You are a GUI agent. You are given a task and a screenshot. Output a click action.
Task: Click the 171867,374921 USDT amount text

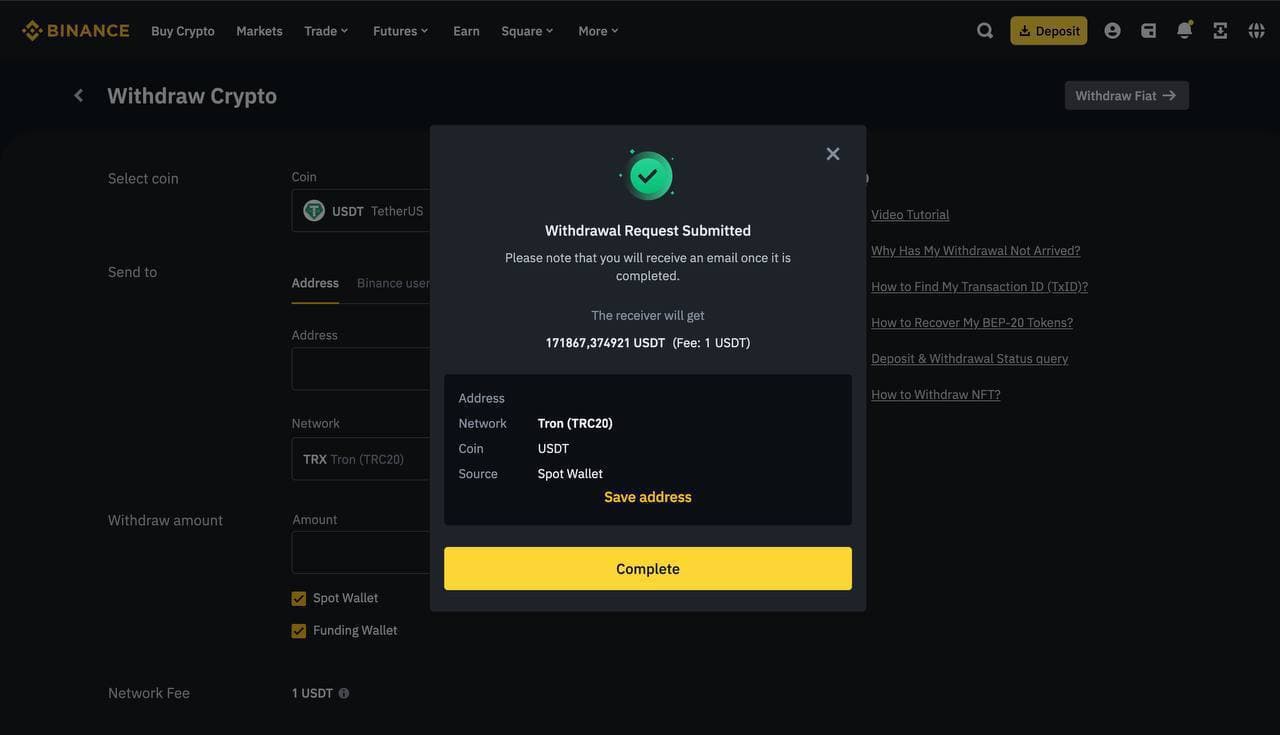(605, 343)
